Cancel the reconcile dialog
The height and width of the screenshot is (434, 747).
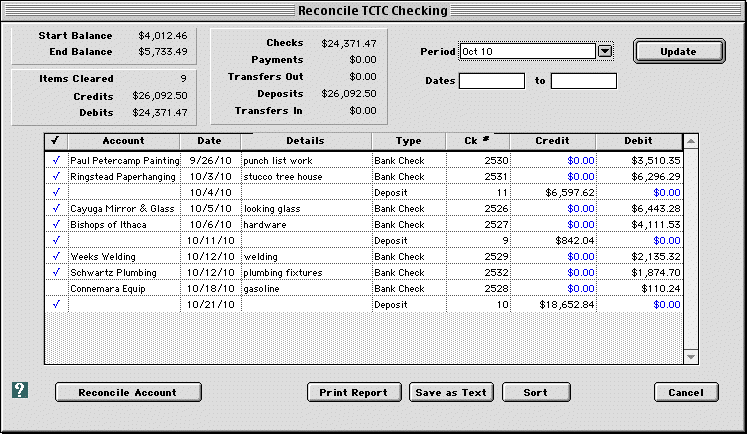686,392
